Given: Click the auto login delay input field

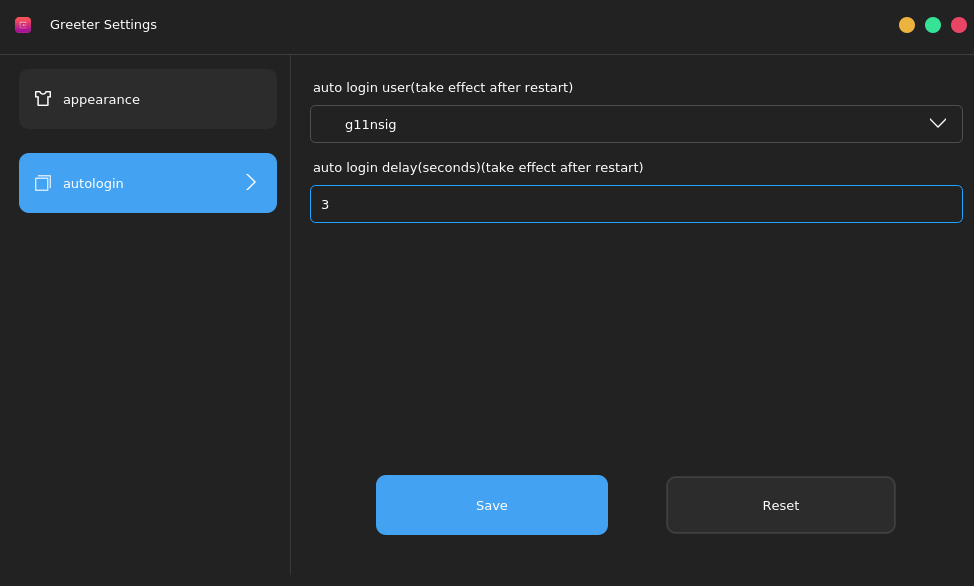Looking at the screenshot, I should [x=636, y=203].
